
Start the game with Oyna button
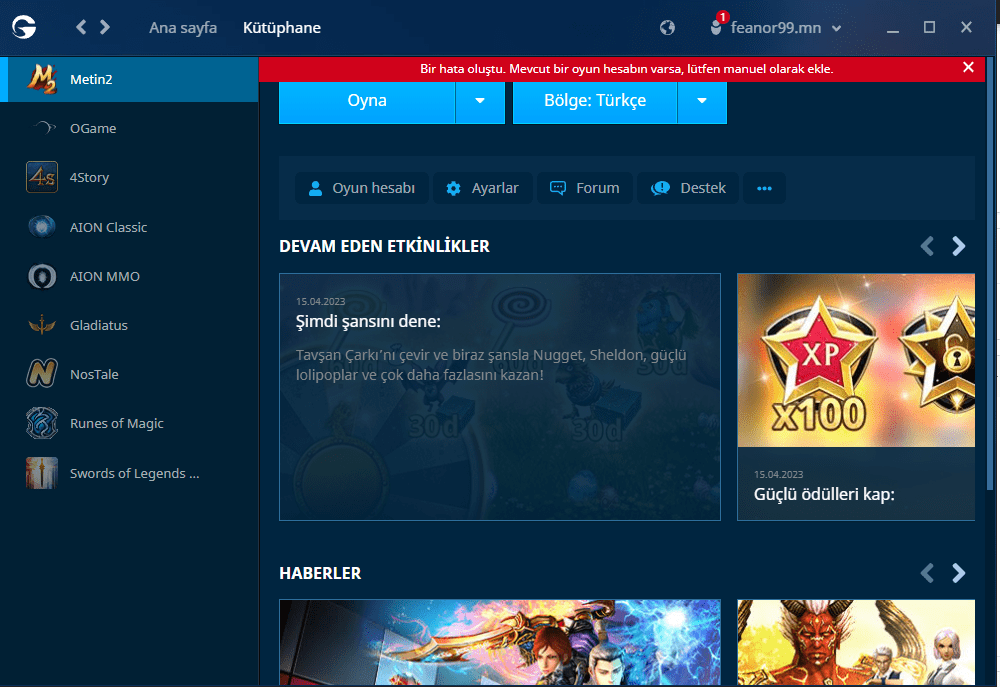tap(367, 101)
